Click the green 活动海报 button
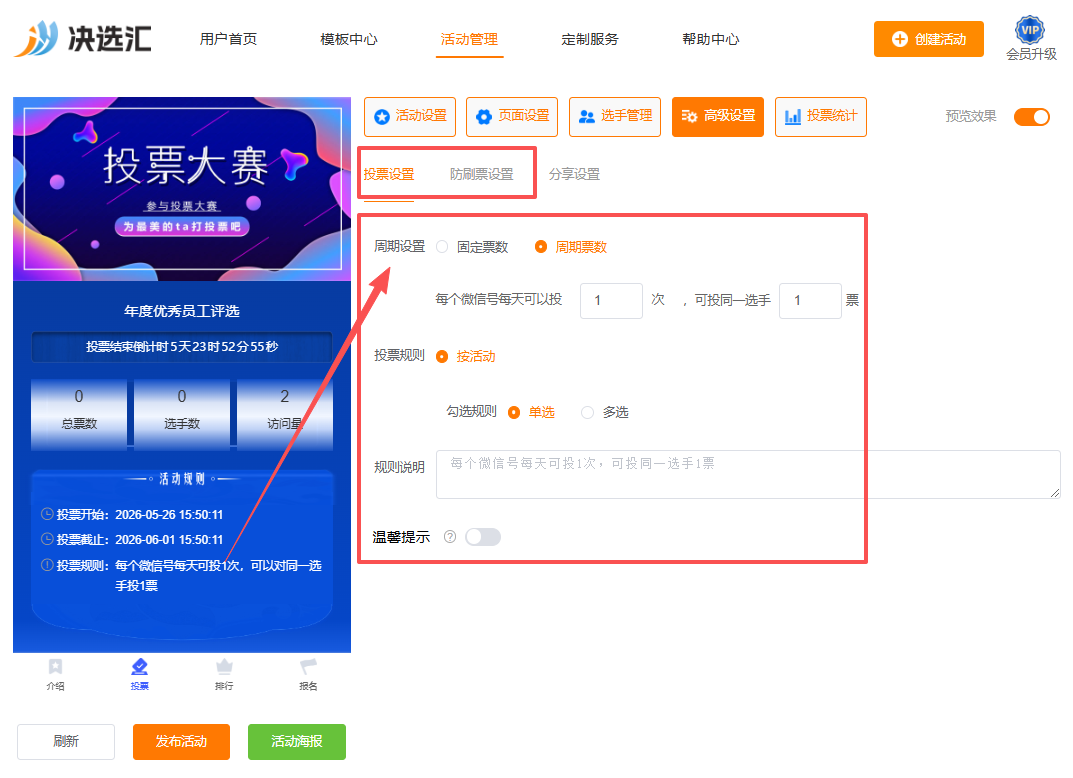Viewport: 1073px width, 778px height. coord(297,742)
